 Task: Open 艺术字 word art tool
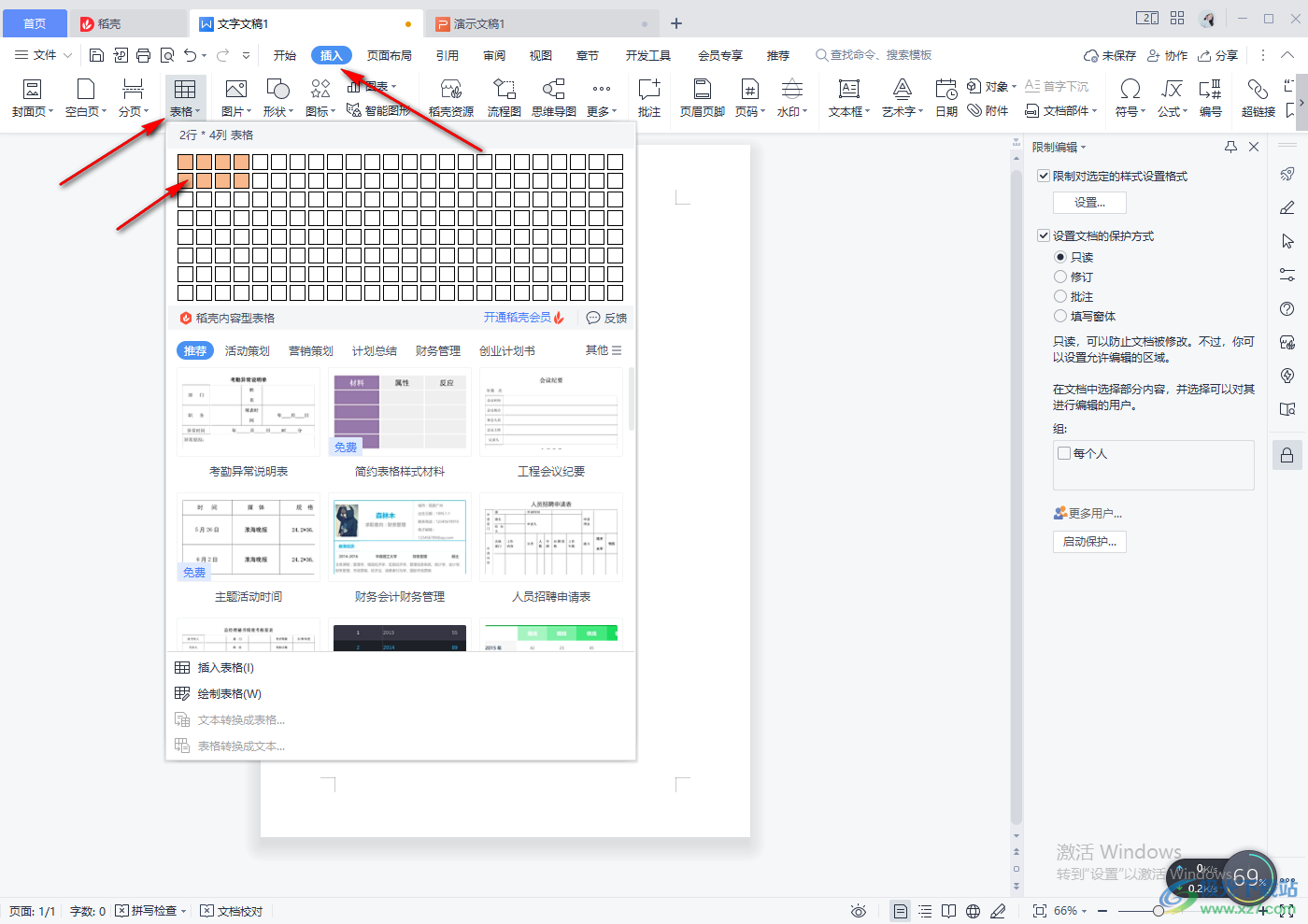[x=902, y=98]
